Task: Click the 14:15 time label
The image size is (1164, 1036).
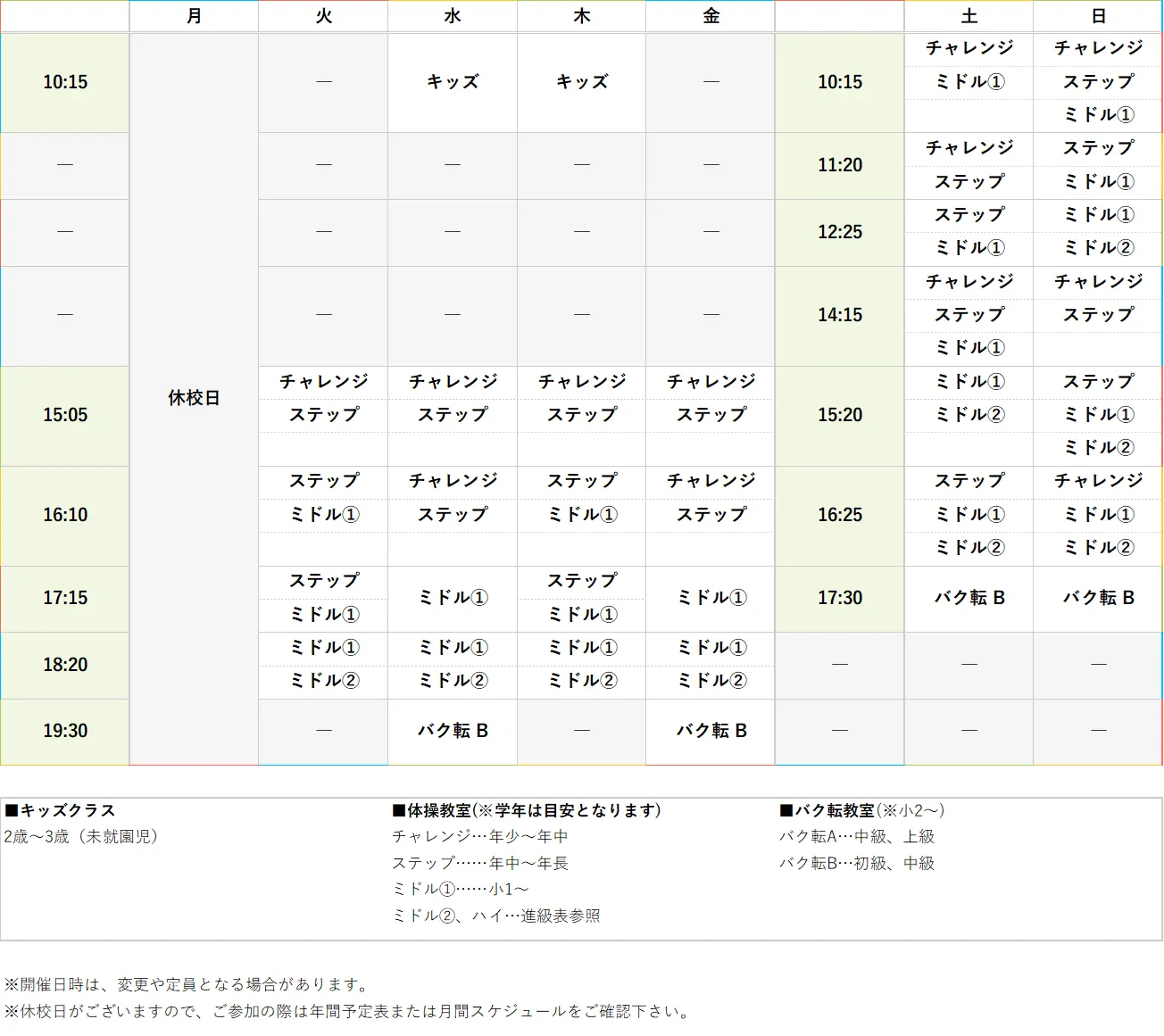Action: 839,315
